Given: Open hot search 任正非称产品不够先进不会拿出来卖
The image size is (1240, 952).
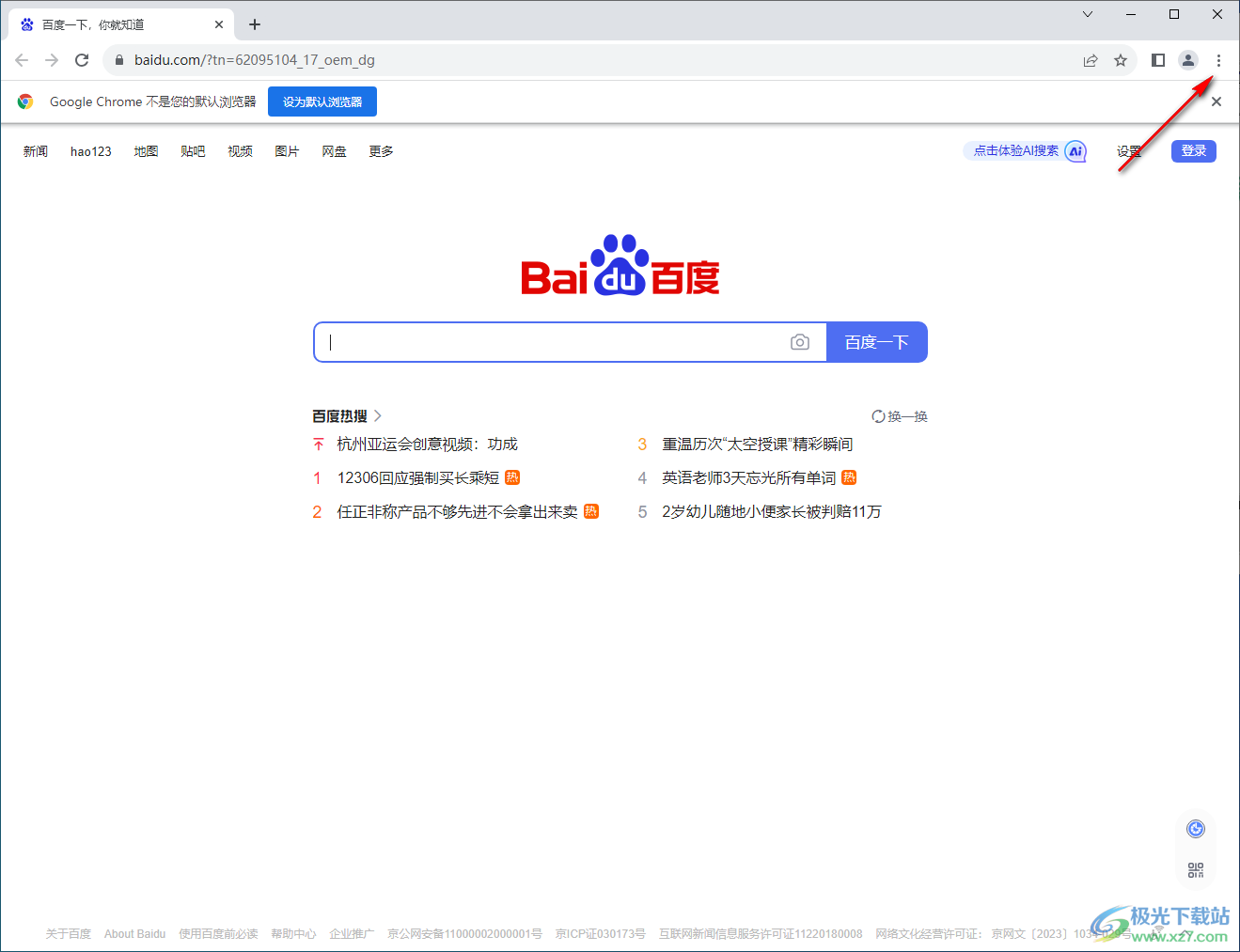Looking at the screenshot, I should (x=458, y=512).
